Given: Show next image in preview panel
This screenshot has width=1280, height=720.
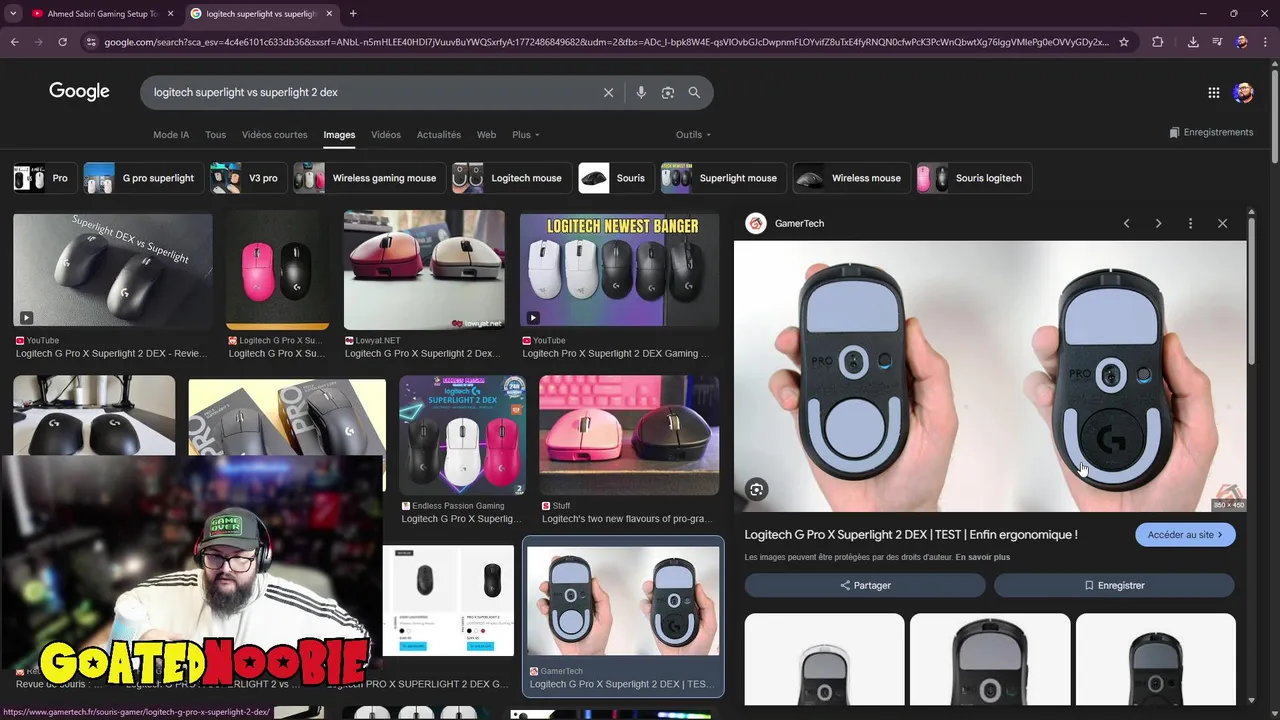Looking at the screenshot, I should [x=1159, y=223].
